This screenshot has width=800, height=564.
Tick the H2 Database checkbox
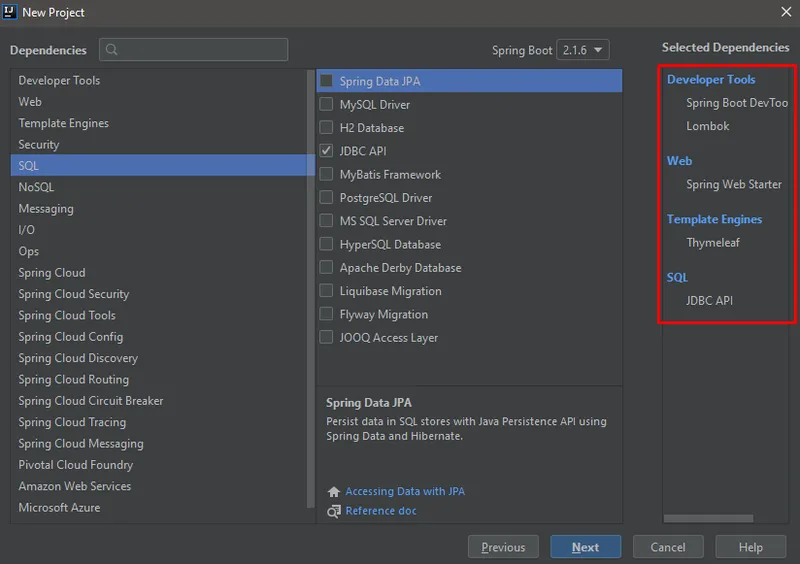coord(326,127)
